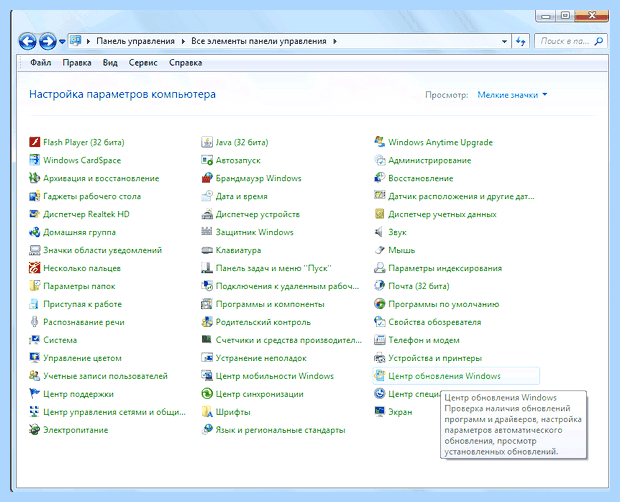The width and height of the screenshot is (620, 502).
Task: Open Центр управления сетями link
Action: click(114, 412)
